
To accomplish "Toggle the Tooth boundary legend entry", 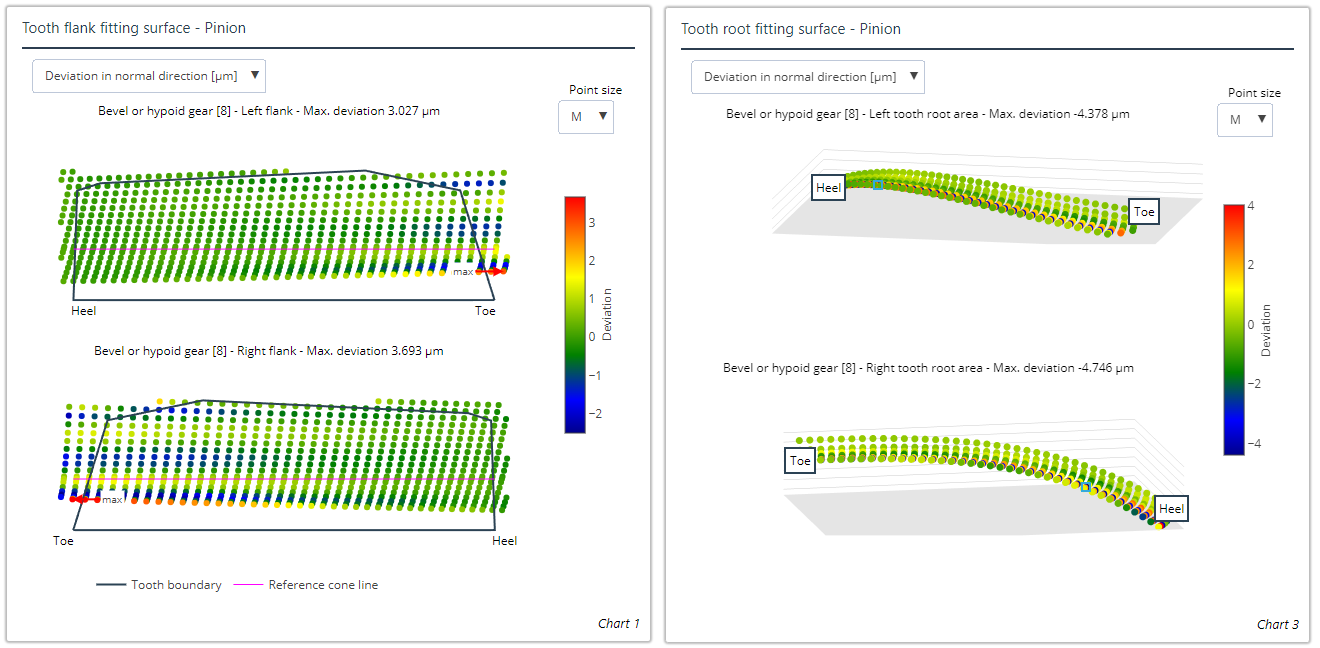I will (x=160, y=585).
